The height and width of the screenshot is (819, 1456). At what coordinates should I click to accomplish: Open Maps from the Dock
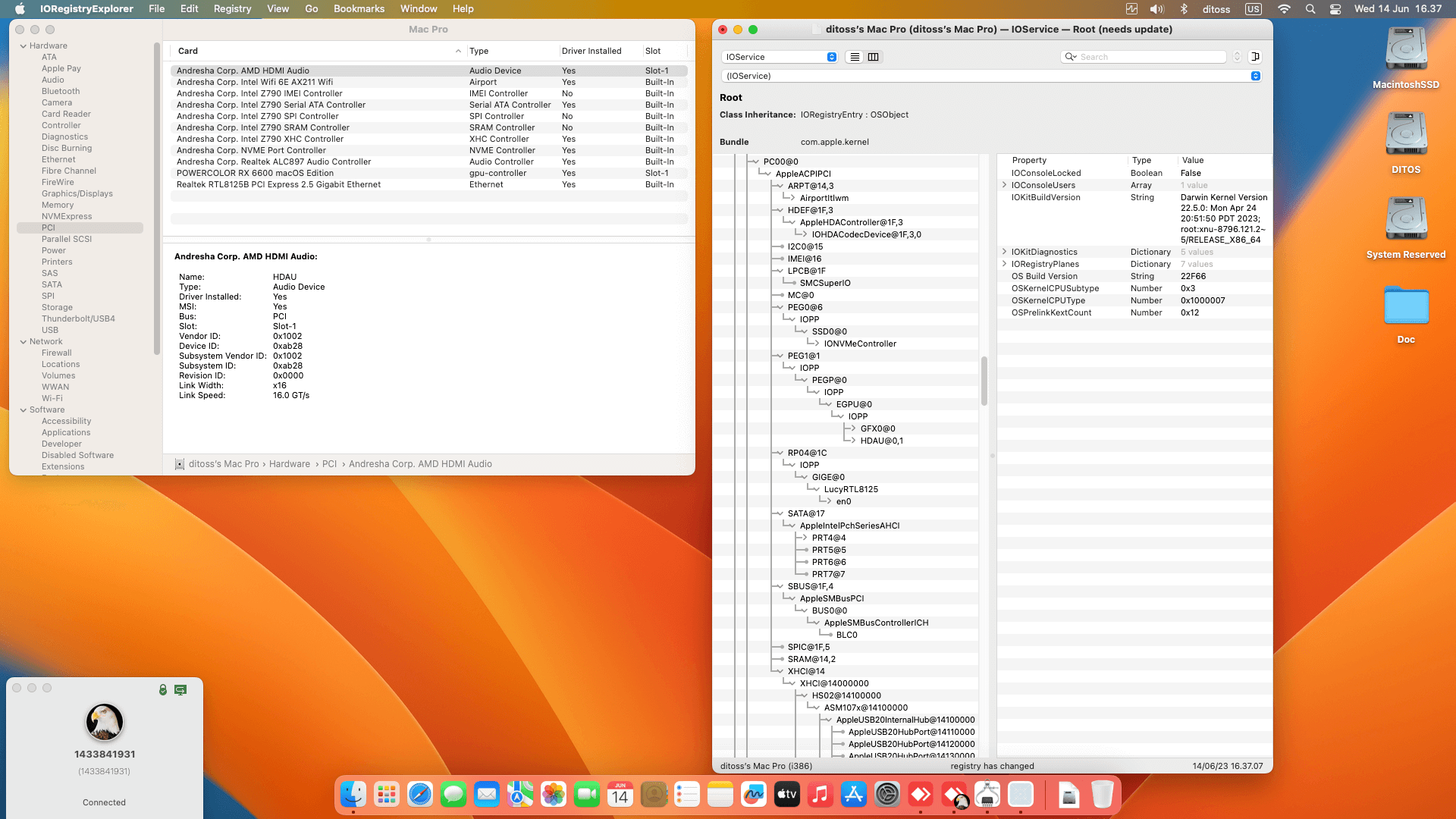[520, 794]
